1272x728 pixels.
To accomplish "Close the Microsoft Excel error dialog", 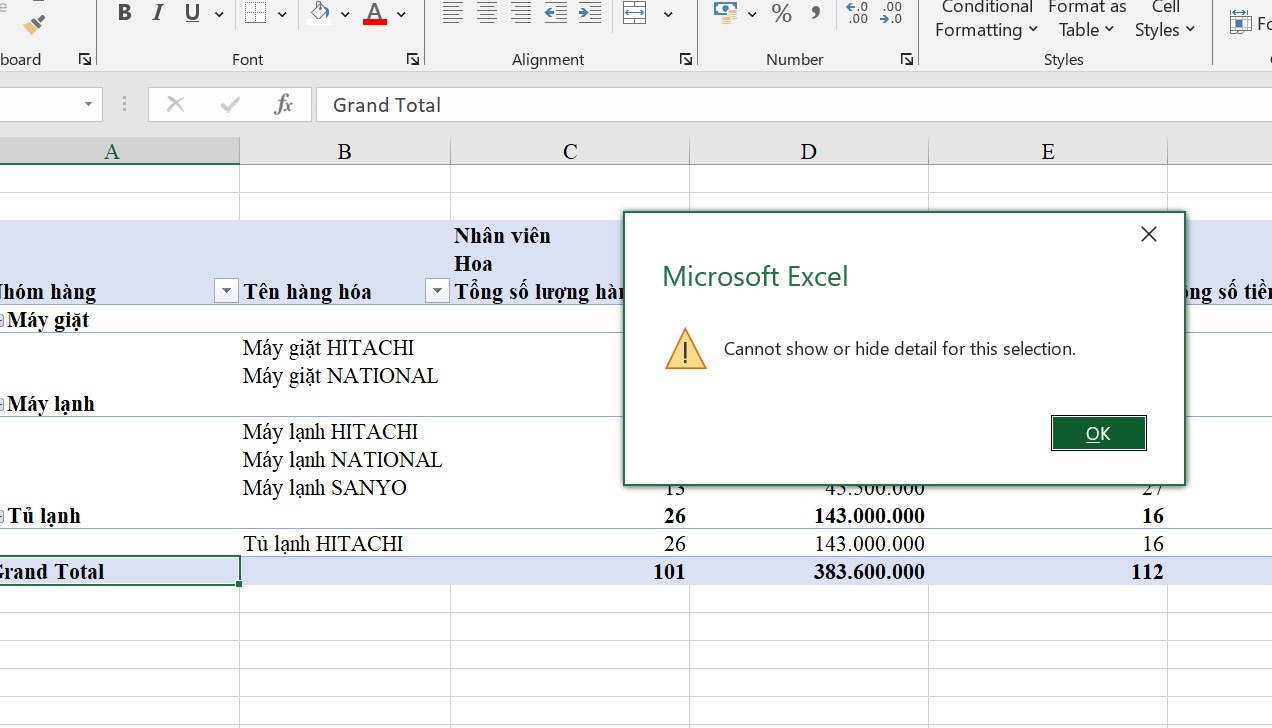I will point(1149,234).
